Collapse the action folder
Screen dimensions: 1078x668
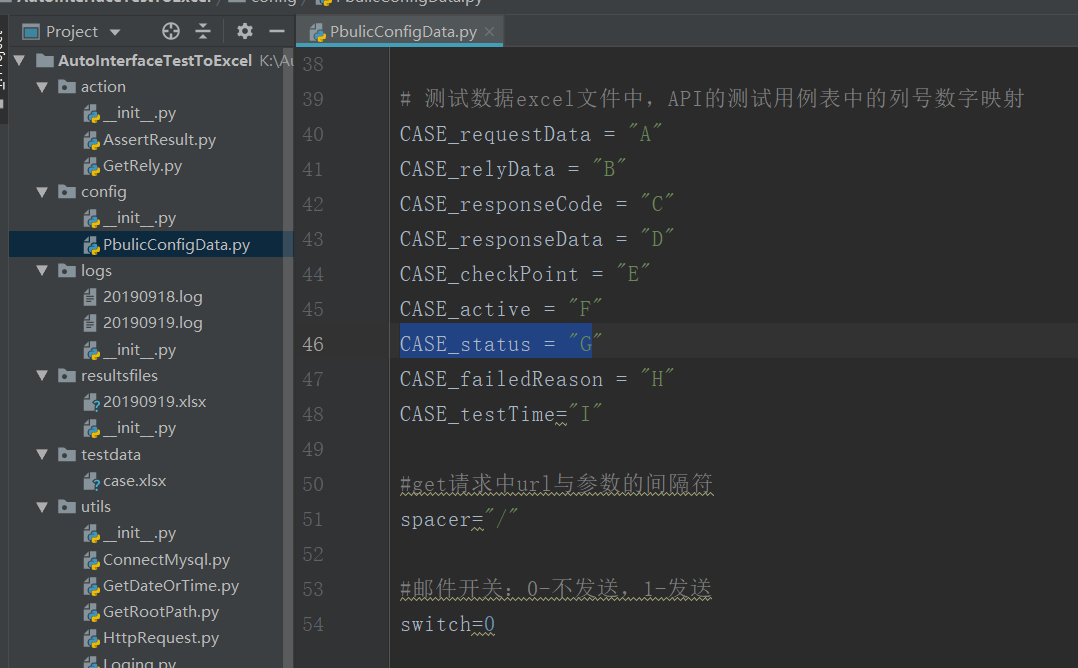tap(42, 87)
